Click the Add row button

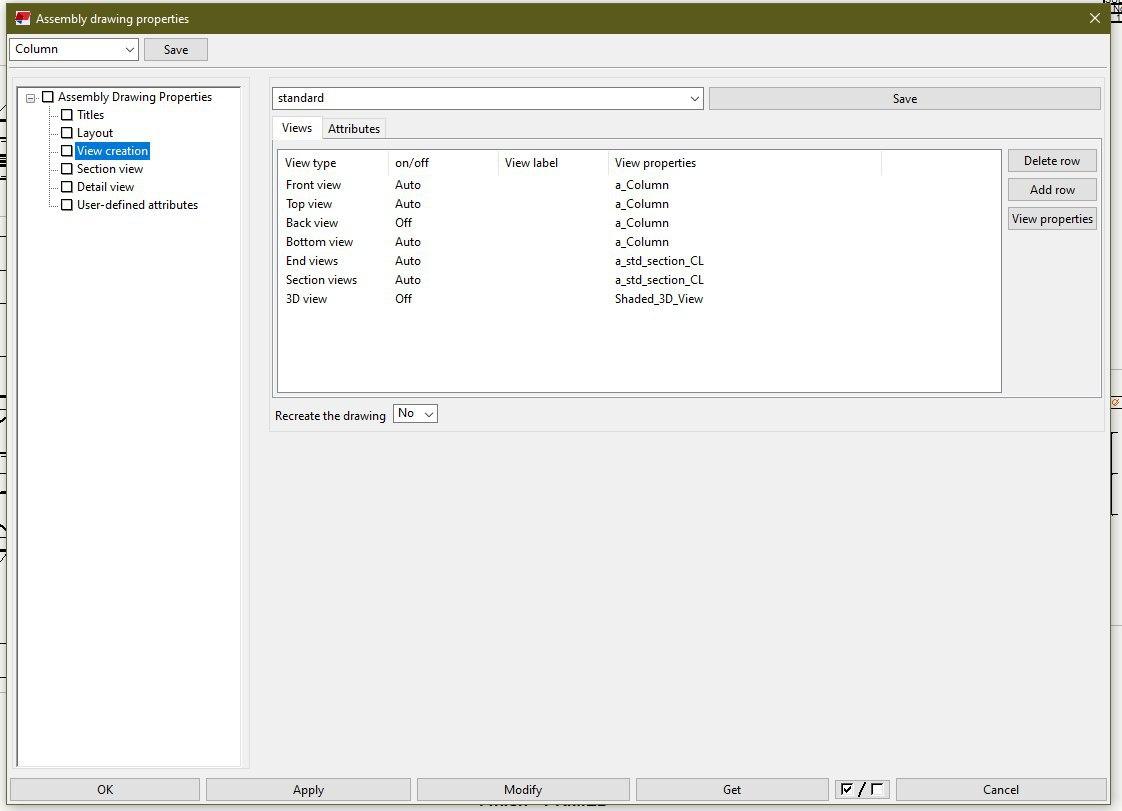pyautogui.click(x=1052, y=190)
